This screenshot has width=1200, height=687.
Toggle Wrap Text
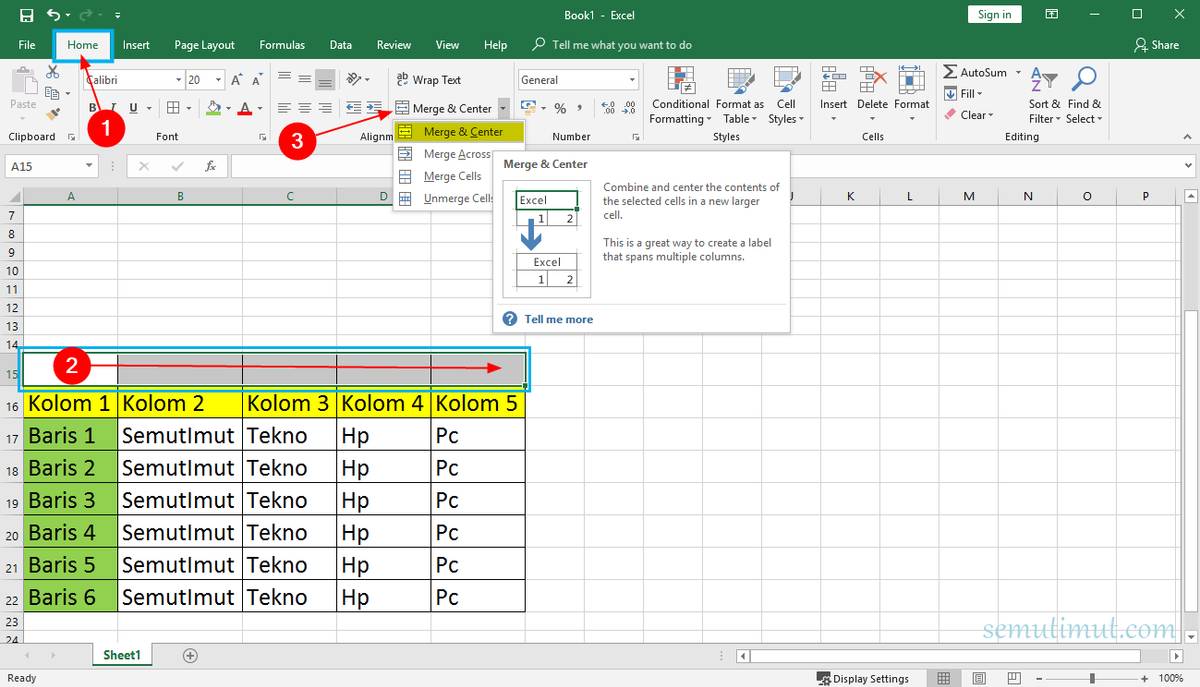429,80
